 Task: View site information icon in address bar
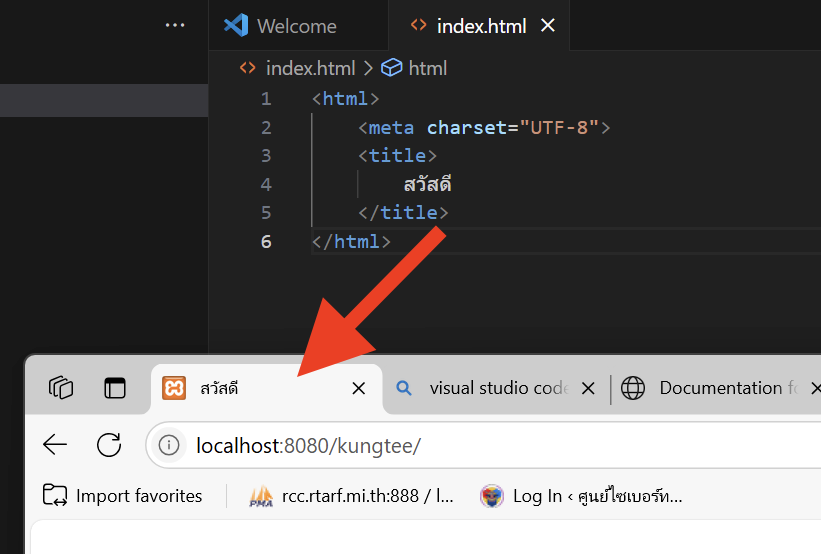[170, 445]
